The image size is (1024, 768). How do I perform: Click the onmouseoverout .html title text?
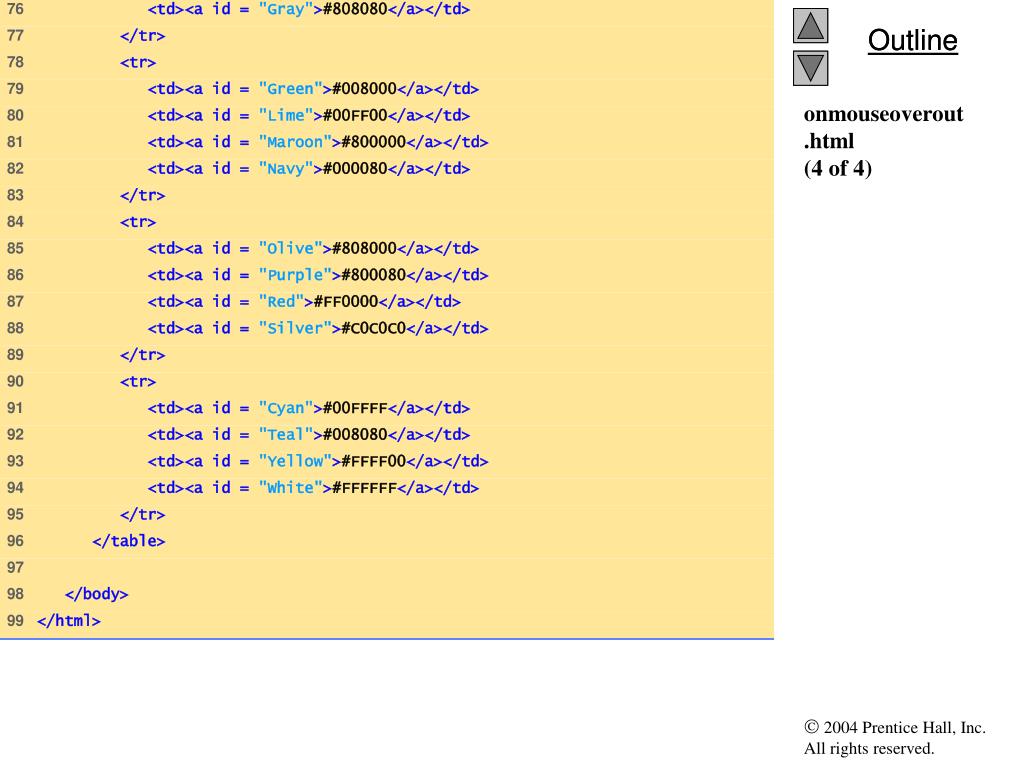coord(883,127)
